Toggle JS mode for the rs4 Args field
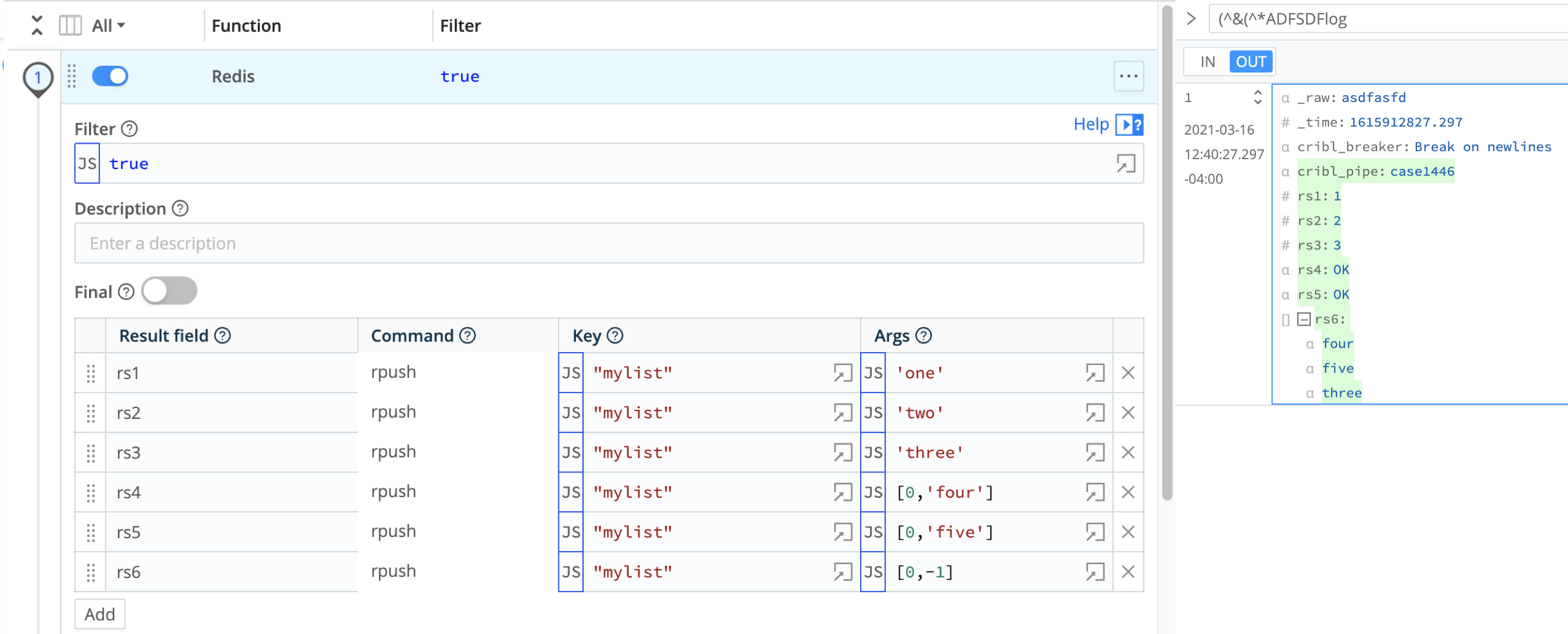 click(x=872, y=491)
